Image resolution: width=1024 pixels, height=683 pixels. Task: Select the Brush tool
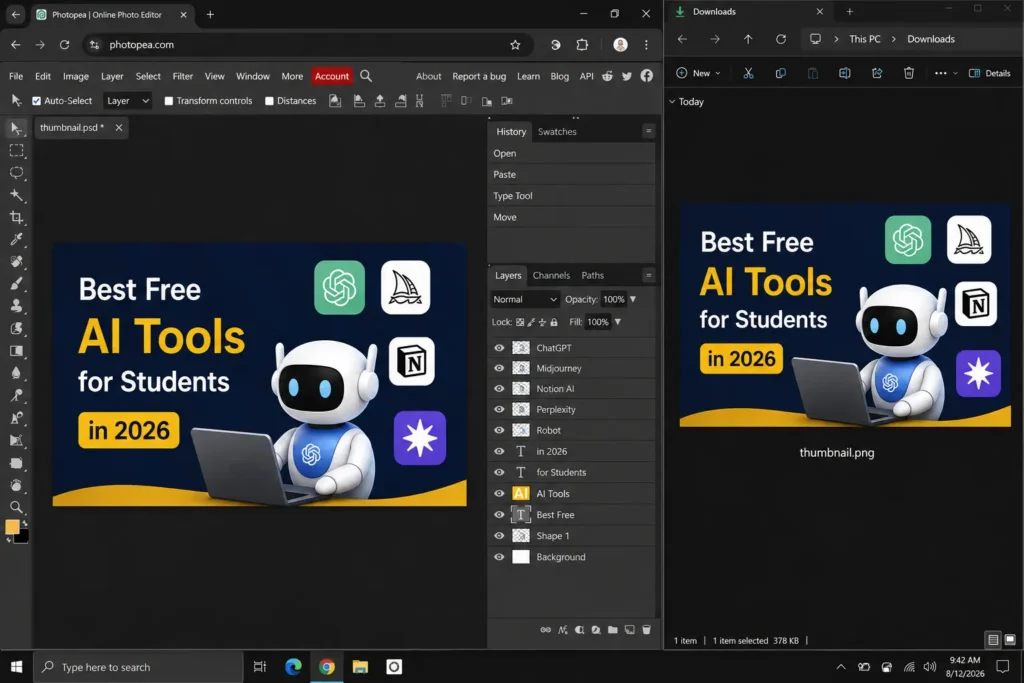[x=16, y=283]
